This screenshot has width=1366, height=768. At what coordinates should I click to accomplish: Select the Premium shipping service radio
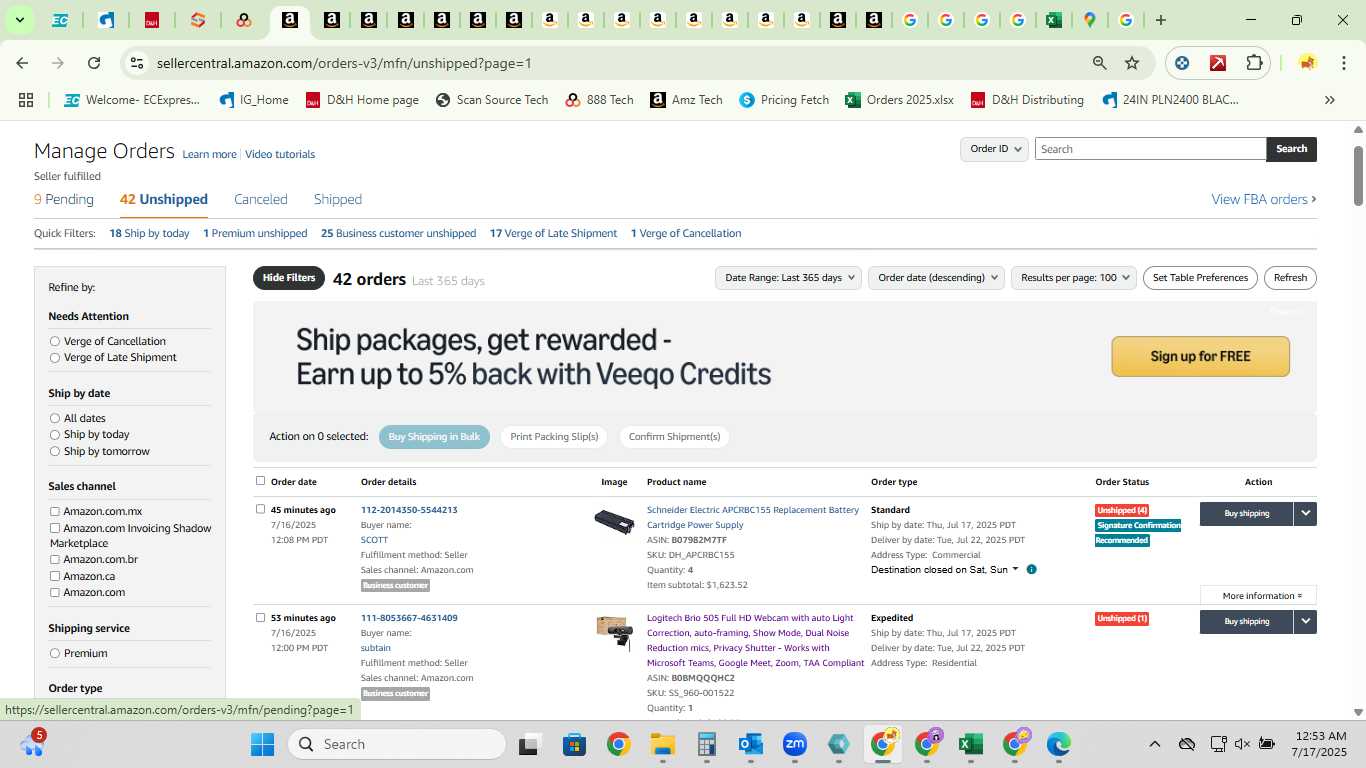pos(55,653)
